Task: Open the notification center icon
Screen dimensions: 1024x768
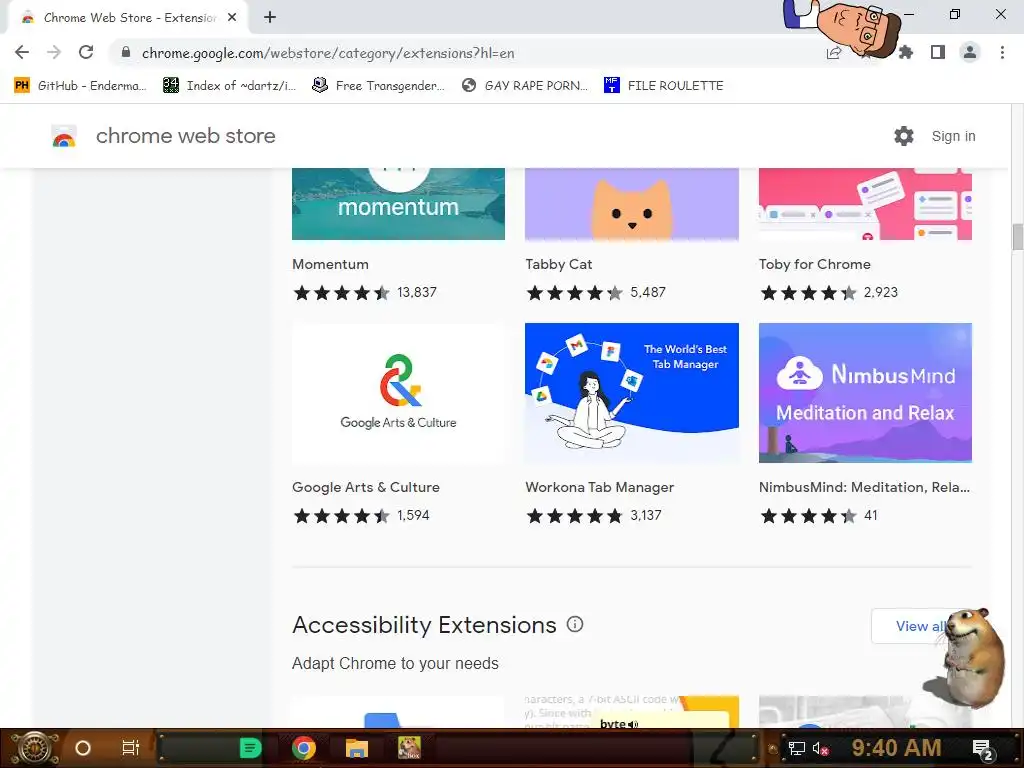Action: (983, 749)
